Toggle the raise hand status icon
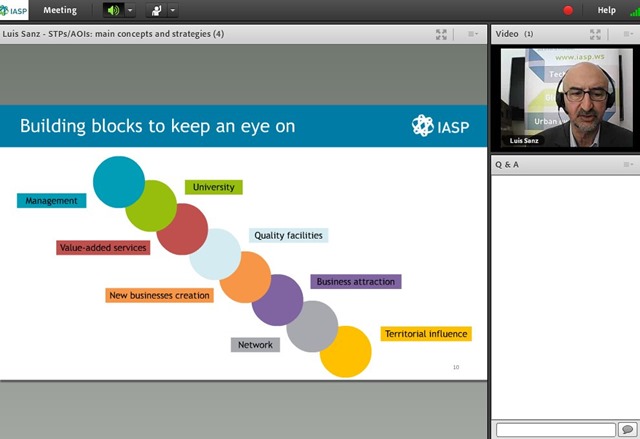 pyautogui.click(x=156, y=10)
